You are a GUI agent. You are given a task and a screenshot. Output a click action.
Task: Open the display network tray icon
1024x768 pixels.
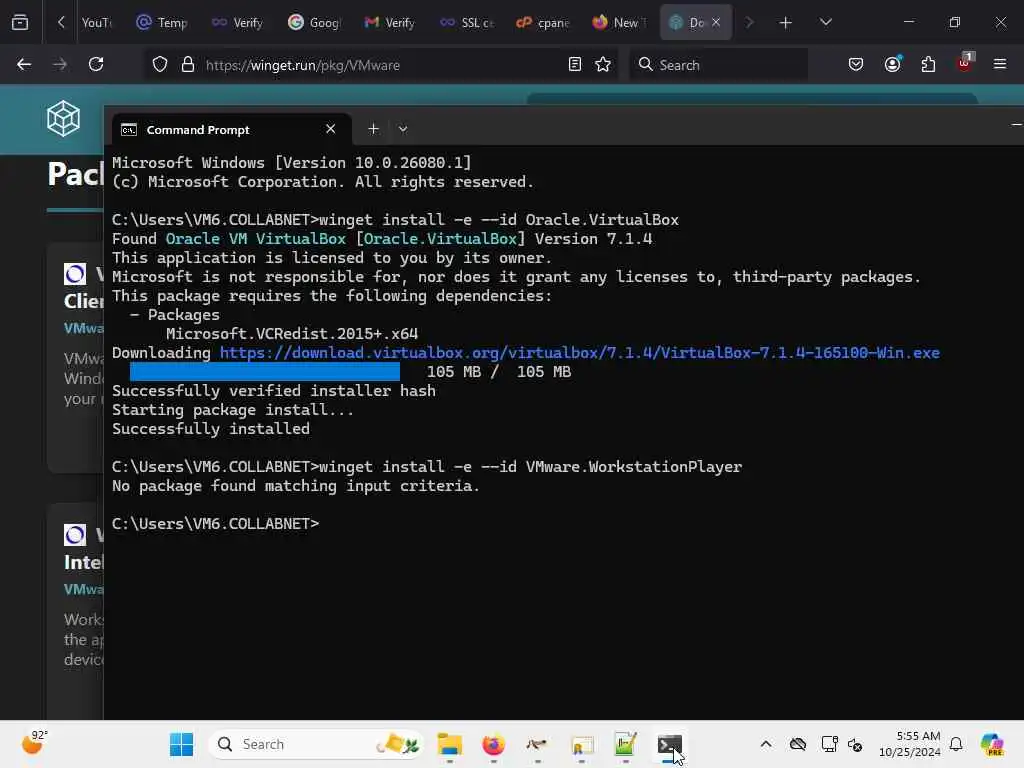coord(829,744)
